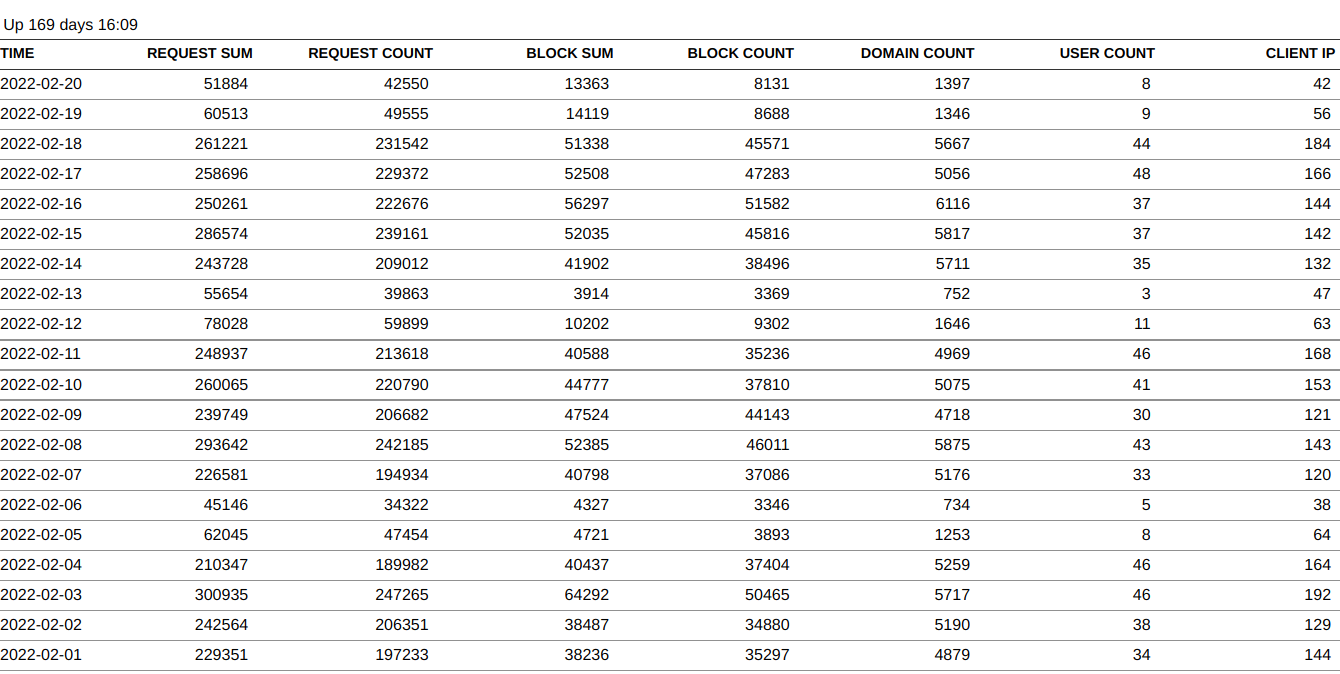Click request count value 242185
The image size is (1340, 674).
(x=401, y=445)
